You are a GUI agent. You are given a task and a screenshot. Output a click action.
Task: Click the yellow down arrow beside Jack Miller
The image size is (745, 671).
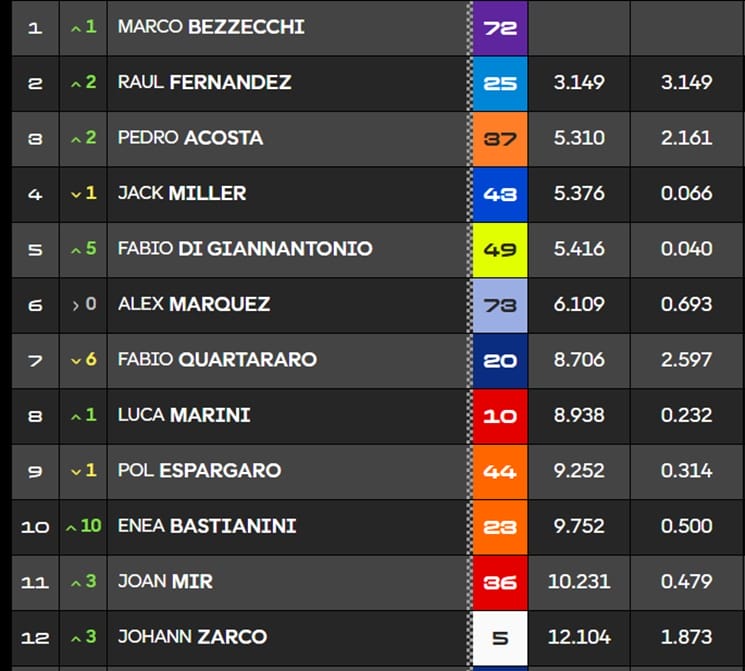[75, 194]
